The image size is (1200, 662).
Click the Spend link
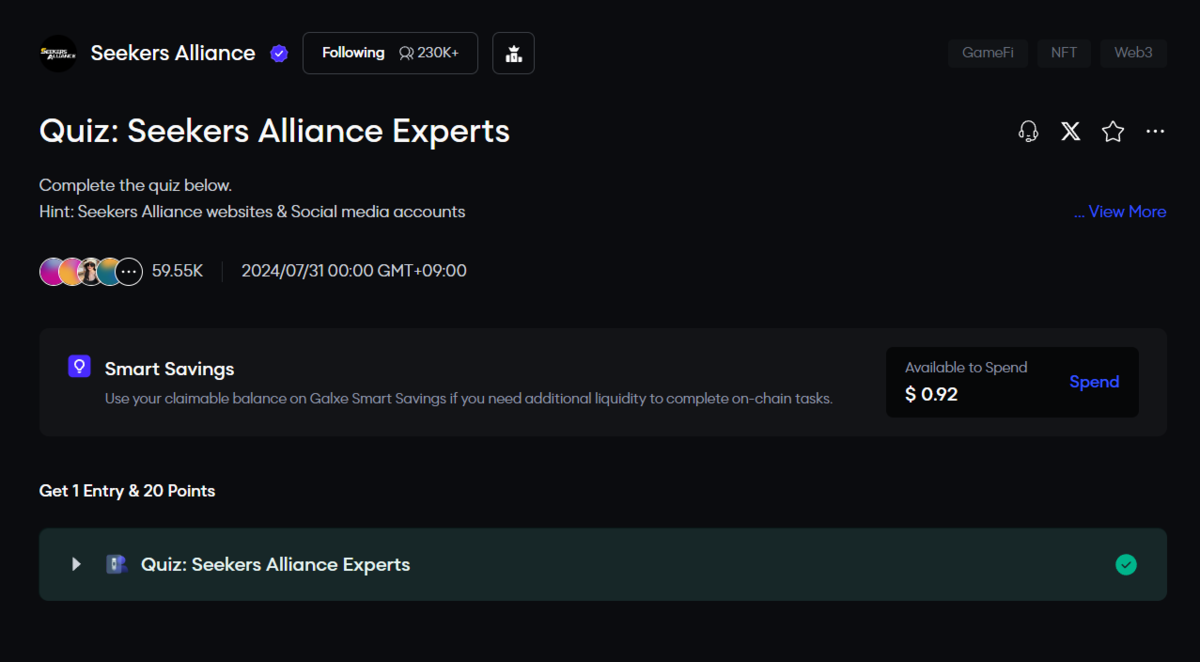pos(1094,382)
